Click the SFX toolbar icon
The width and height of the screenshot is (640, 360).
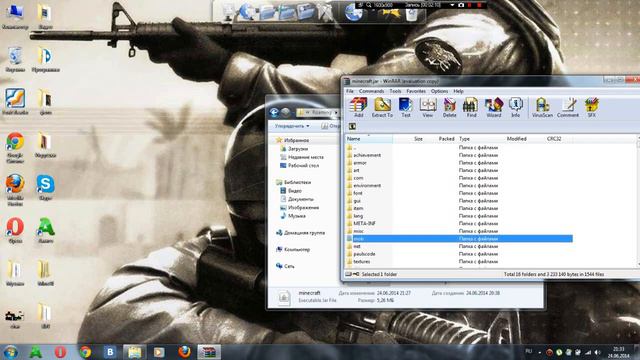pos(591,107)
